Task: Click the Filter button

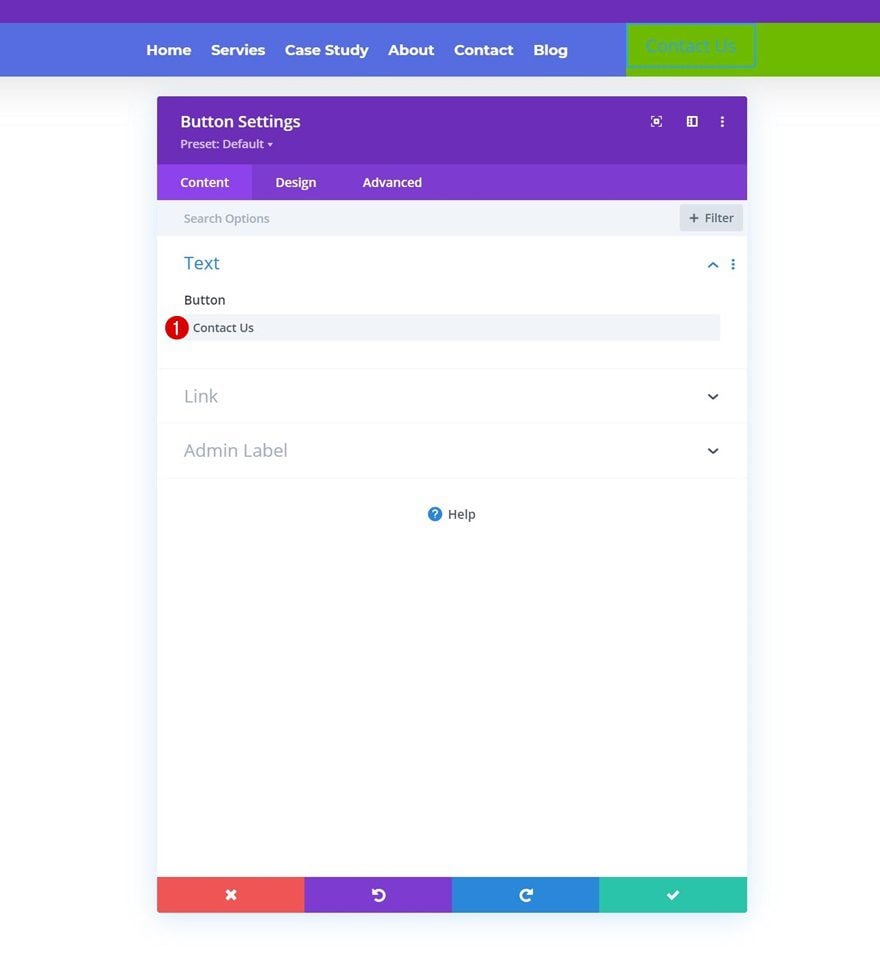Action: pos(711,218)
